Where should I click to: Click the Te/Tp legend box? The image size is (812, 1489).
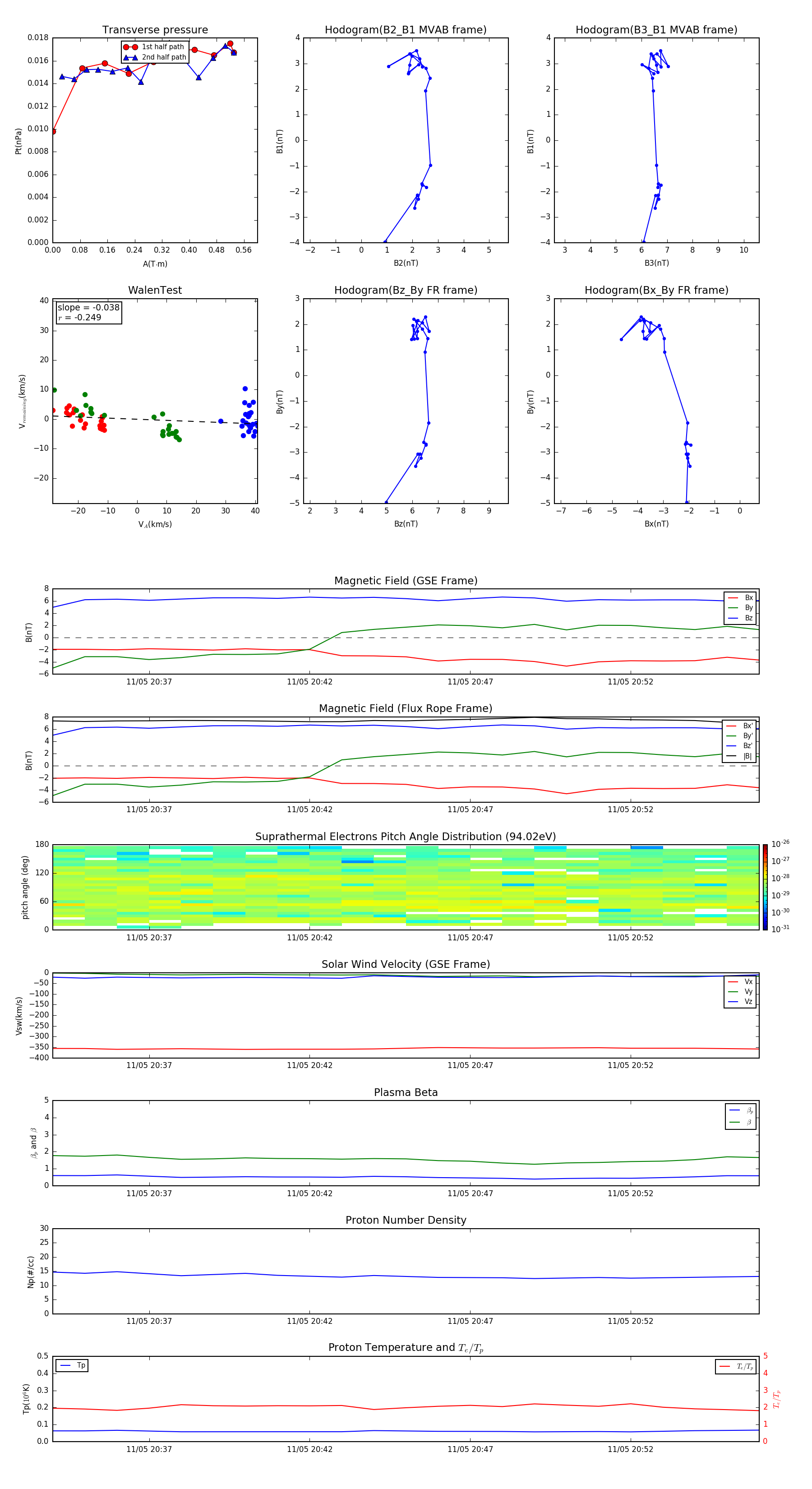pyautogui.click(x=736, y=1366)
